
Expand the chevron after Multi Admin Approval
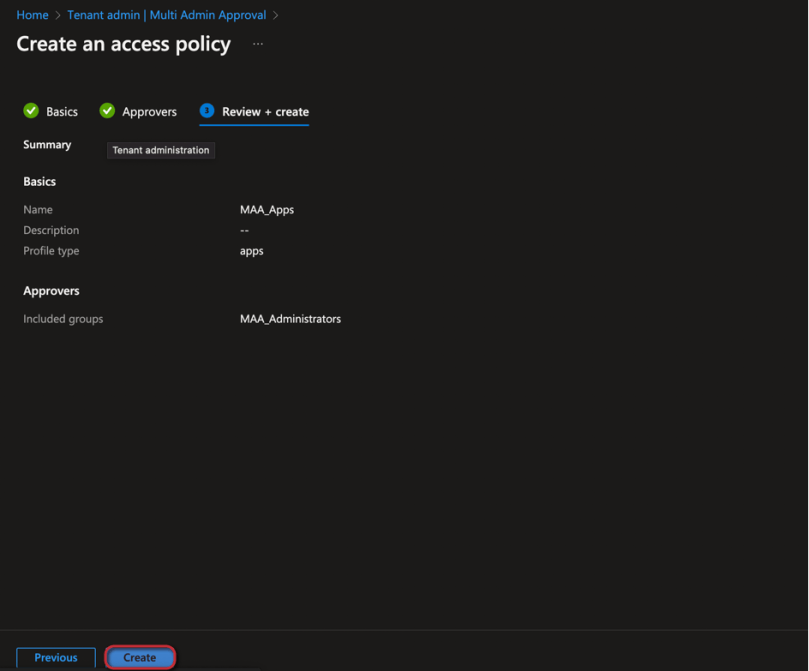point(277,15)
